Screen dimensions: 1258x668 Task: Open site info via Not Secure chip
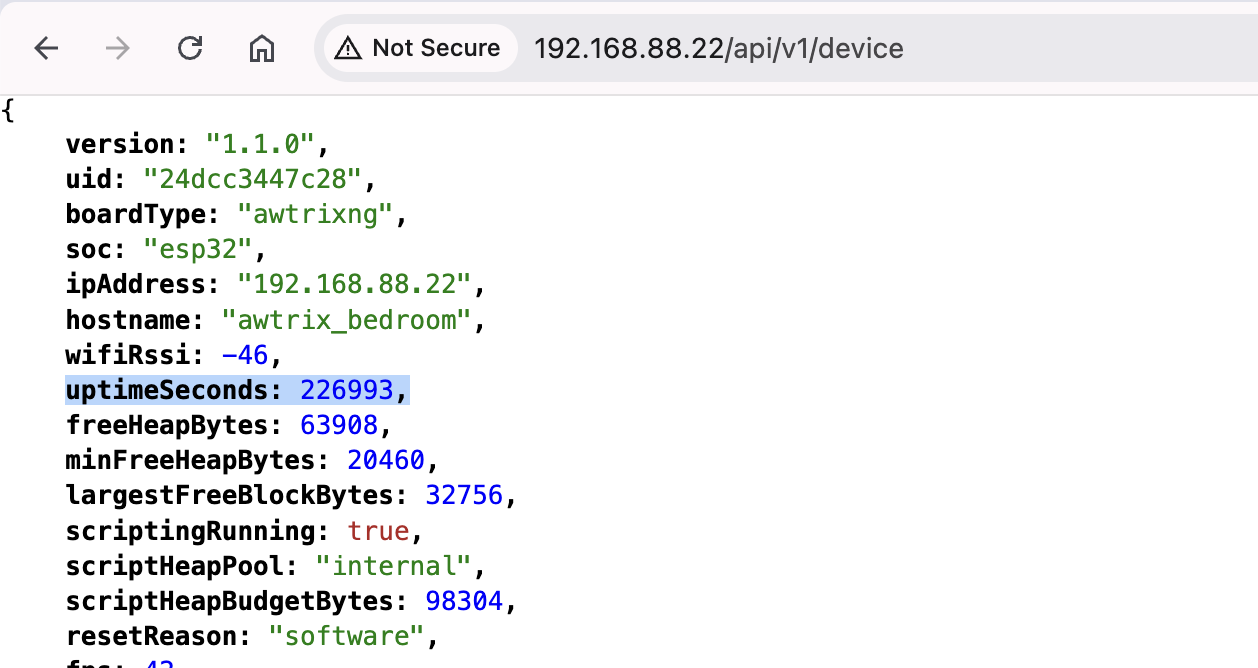(x=418, y=48)
